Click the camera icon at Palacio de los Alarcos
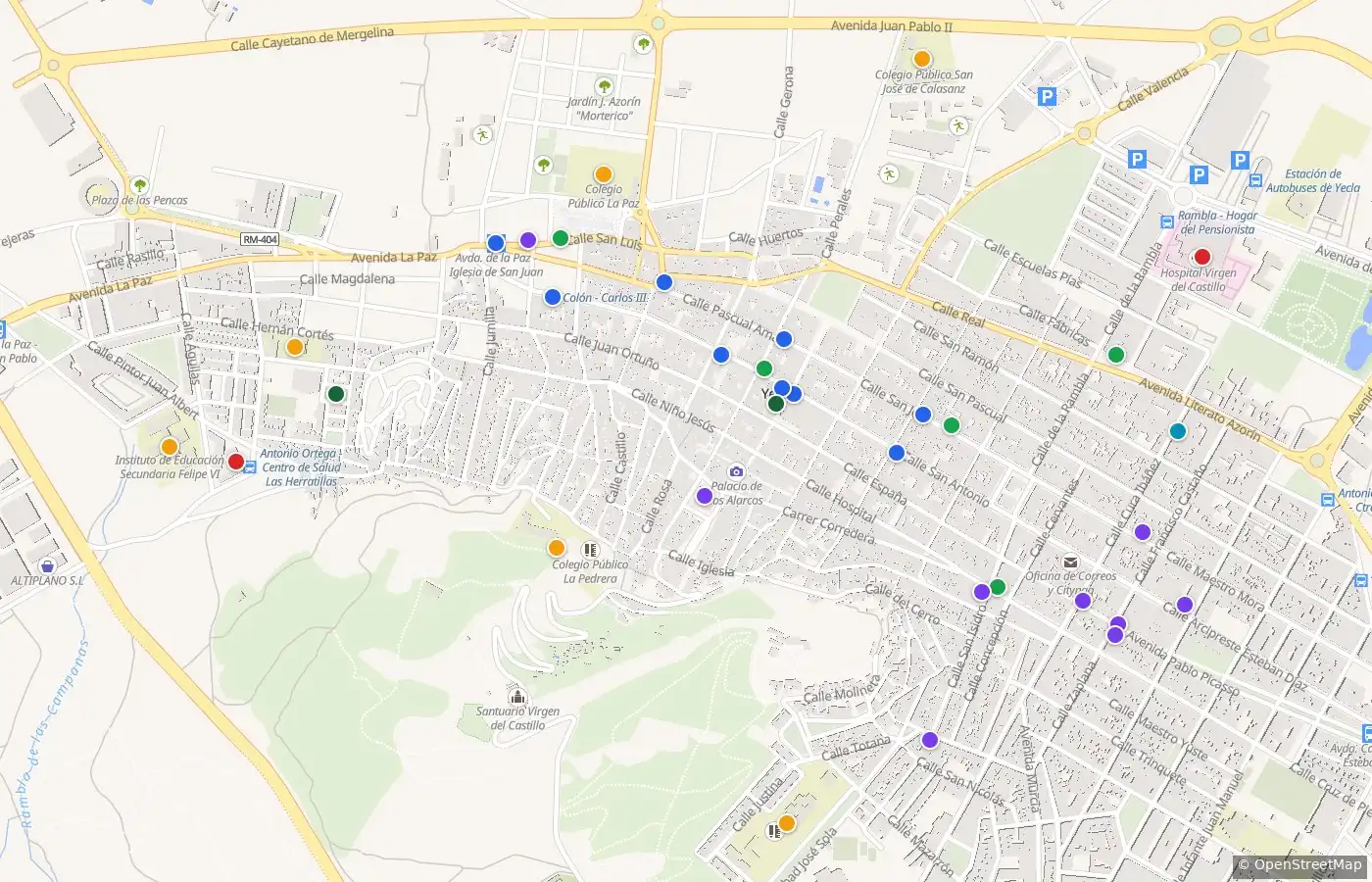The height and width of the screenshot is (882, 1372). (x=736, y=471)
